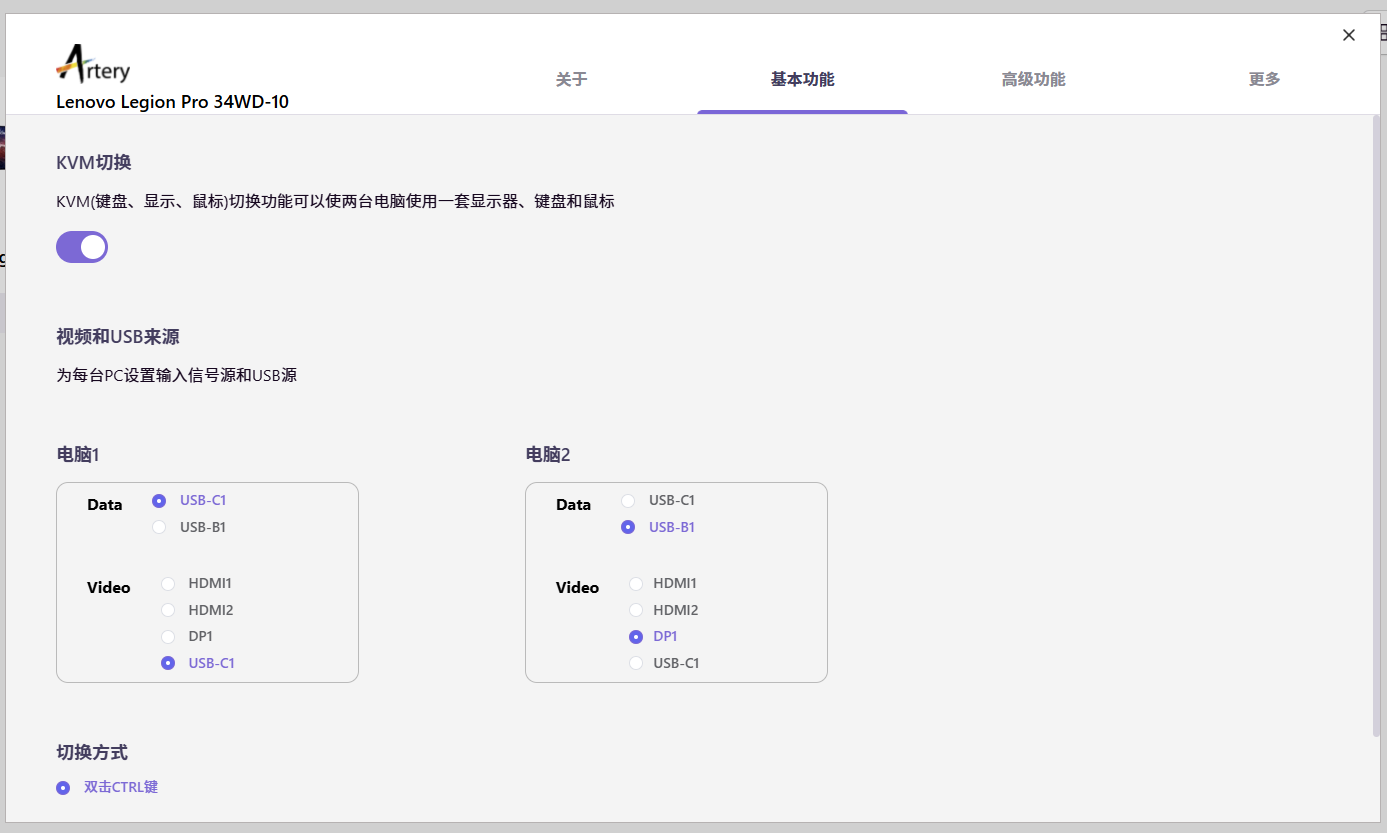Image resolution: width=1387 pixels, height=833 pixels.
Task: Turn off the KVM切换 toggle switch
Action: pyautogui.click(x=82, y=247)
